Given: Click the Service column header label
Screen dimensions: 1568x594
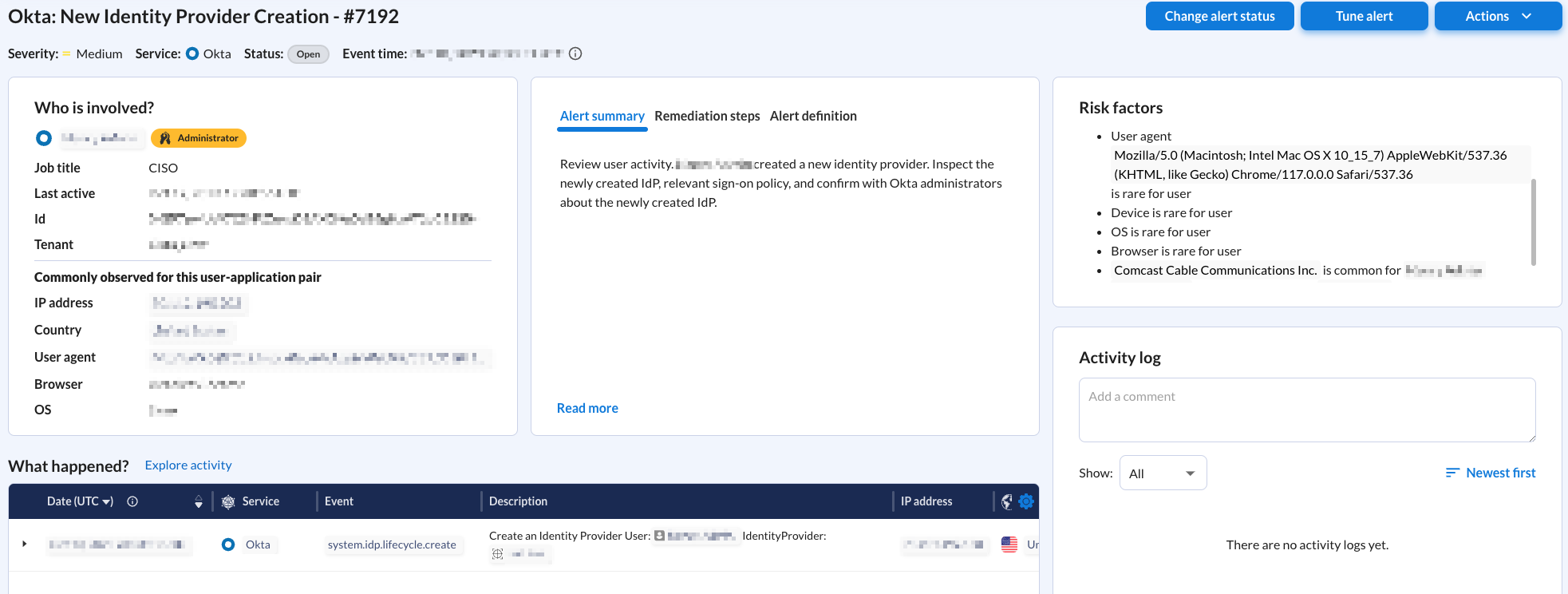Looking at the screenshot, I should coord(261,501).
